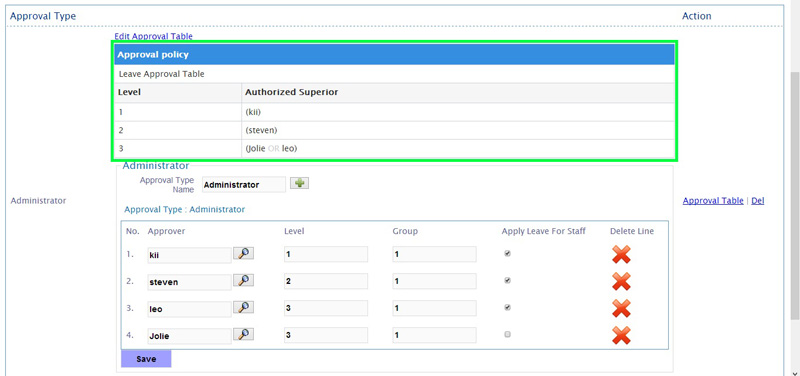Focus the Approval Type Name field

(x=244, y=185)
